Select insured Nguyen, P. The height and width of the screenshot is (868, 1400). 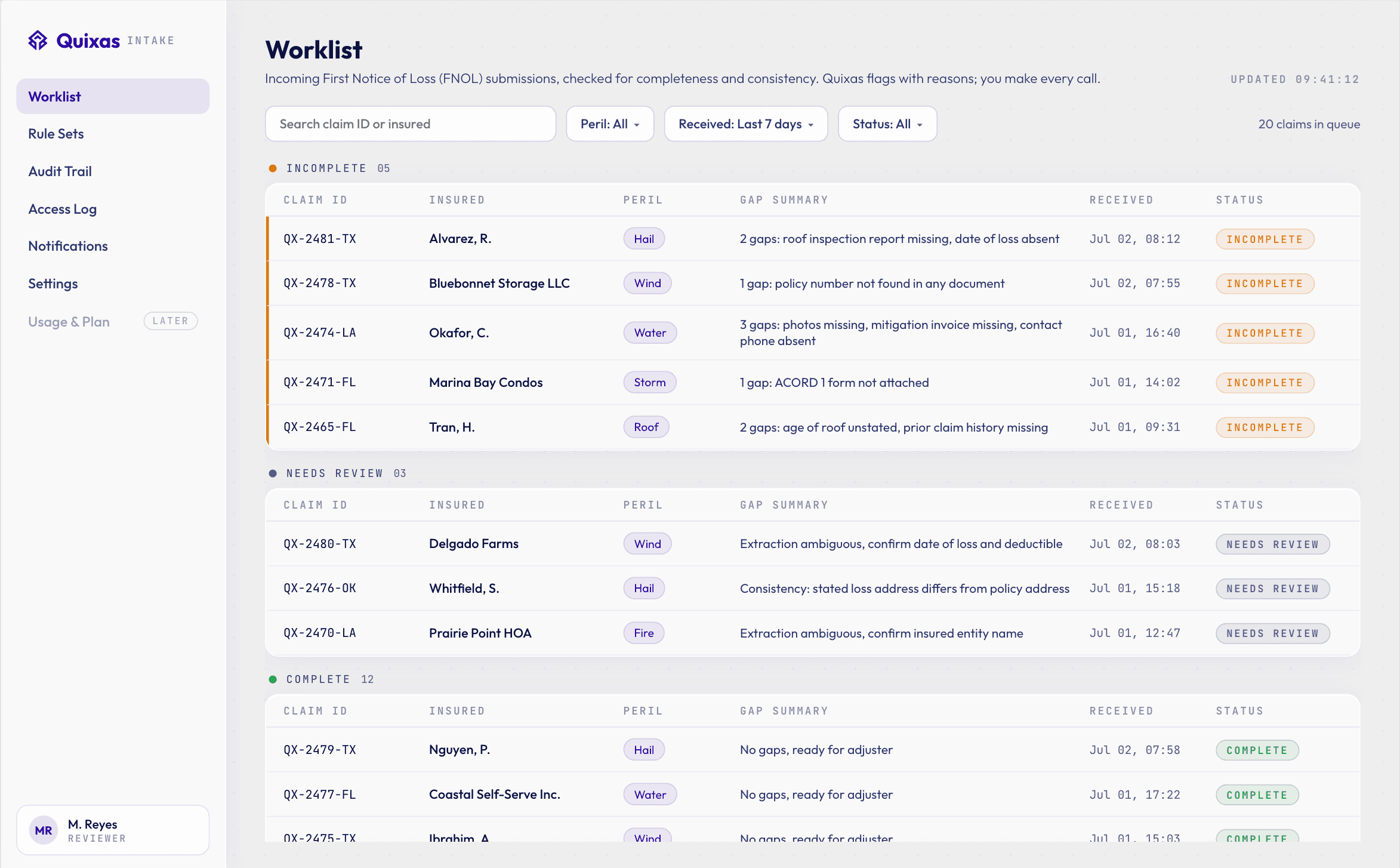coord(460,750)
